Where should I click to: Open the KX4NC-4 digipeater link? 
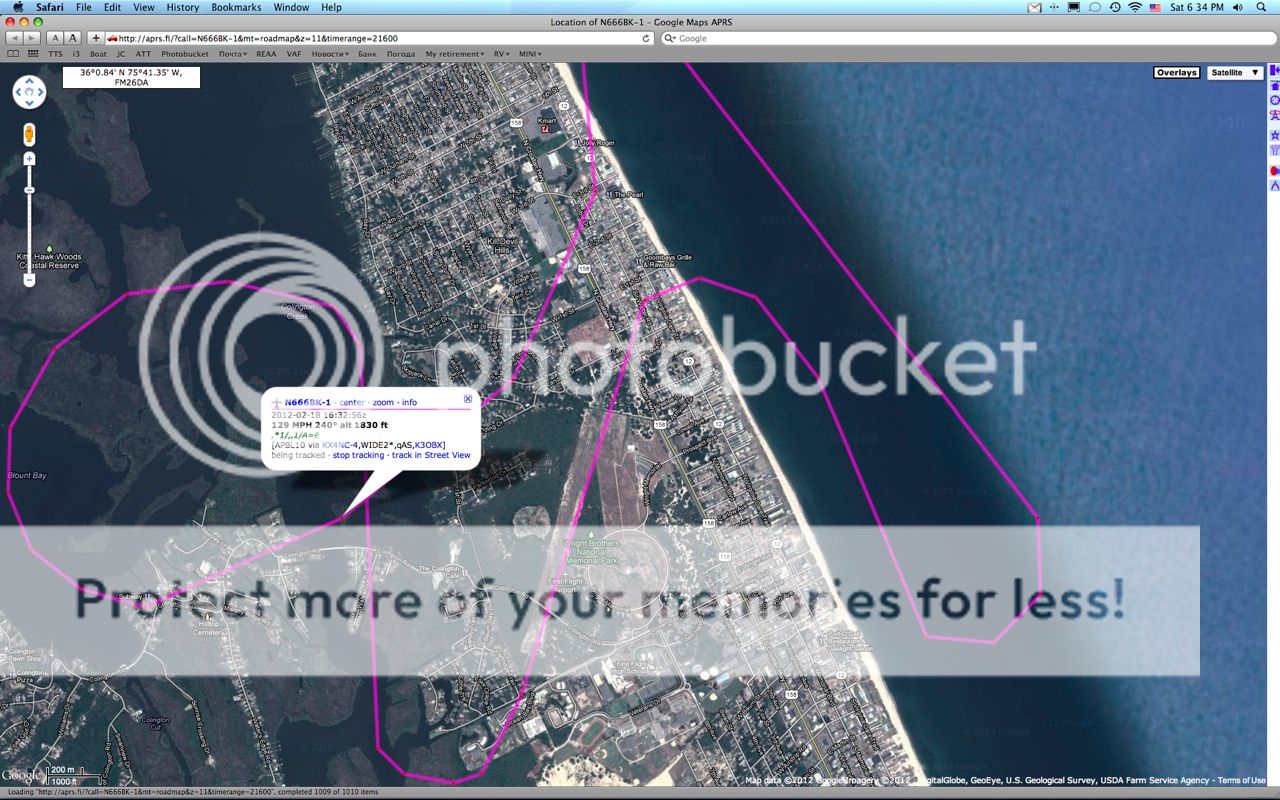click(x=340, y=445)
